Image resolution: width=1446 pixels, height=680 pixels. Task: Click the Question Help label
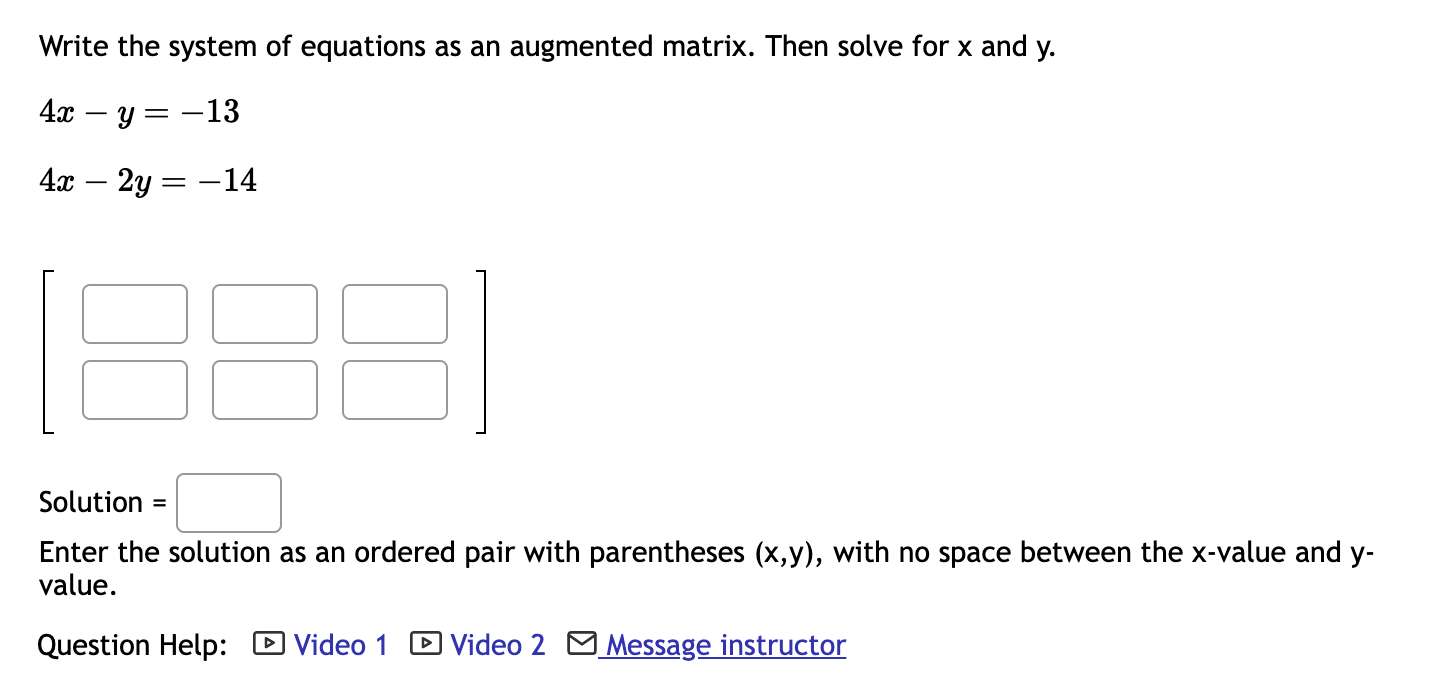click(131, 645)
